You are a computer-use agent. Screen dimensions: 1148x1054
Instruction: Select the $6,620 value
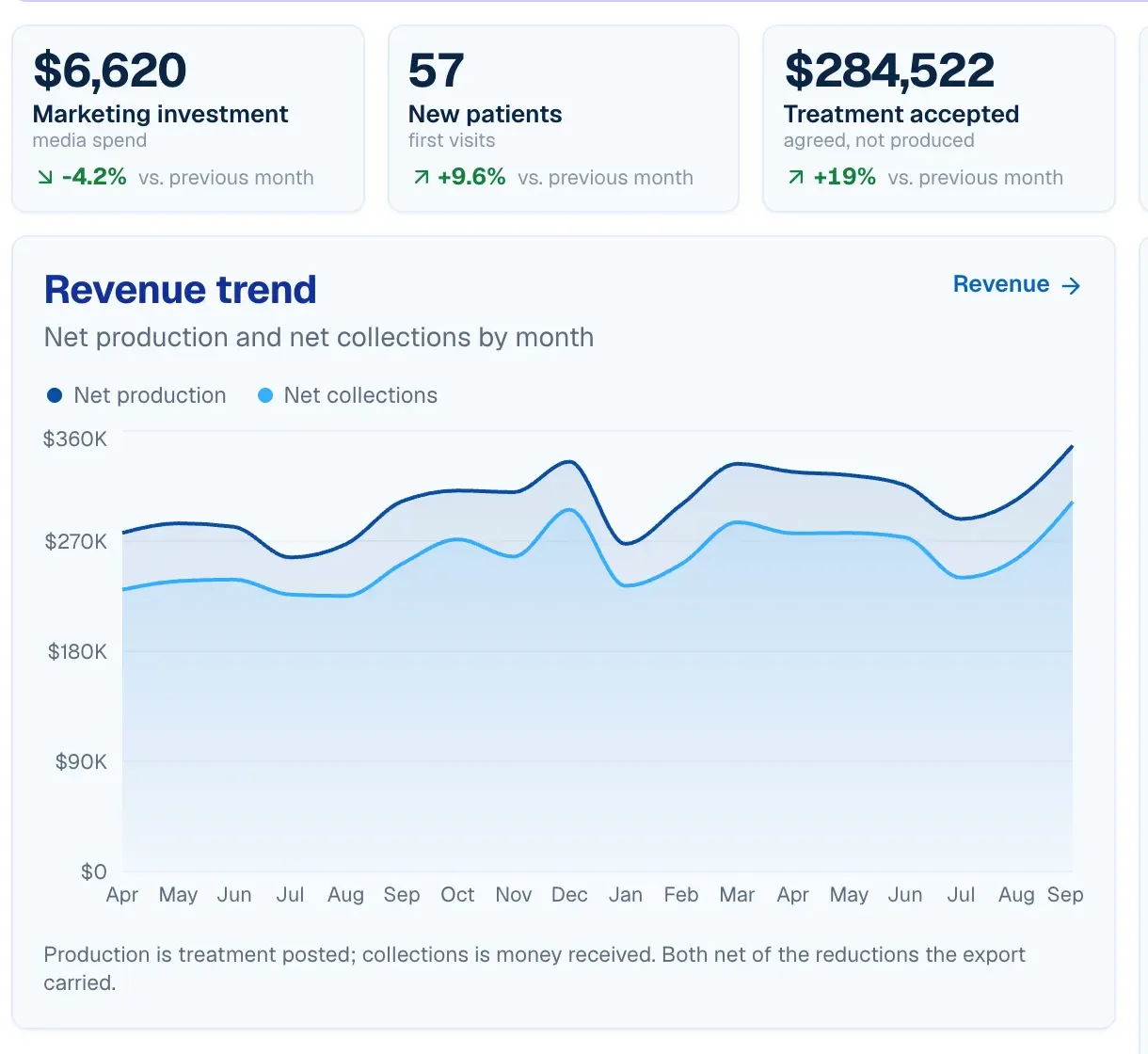pos(110,71)
